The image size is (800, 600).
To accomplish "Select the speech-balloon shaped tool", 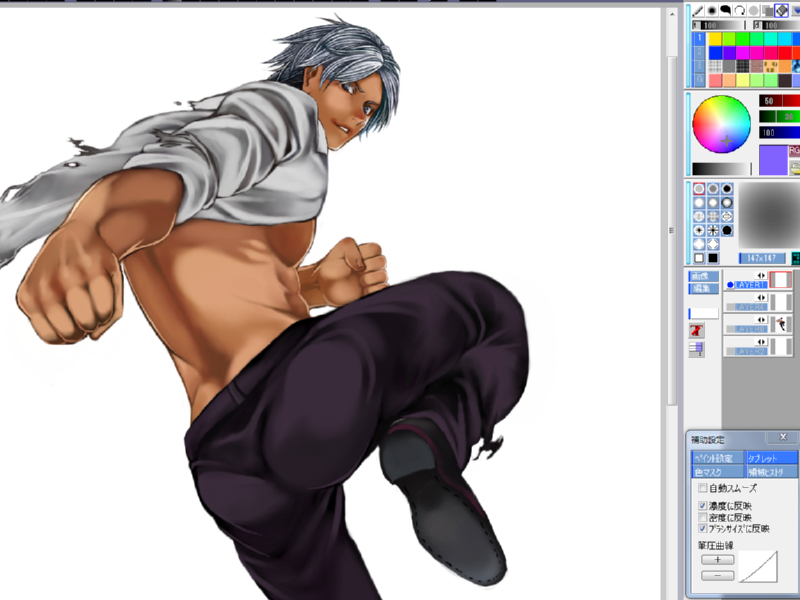I will [726, 11].
